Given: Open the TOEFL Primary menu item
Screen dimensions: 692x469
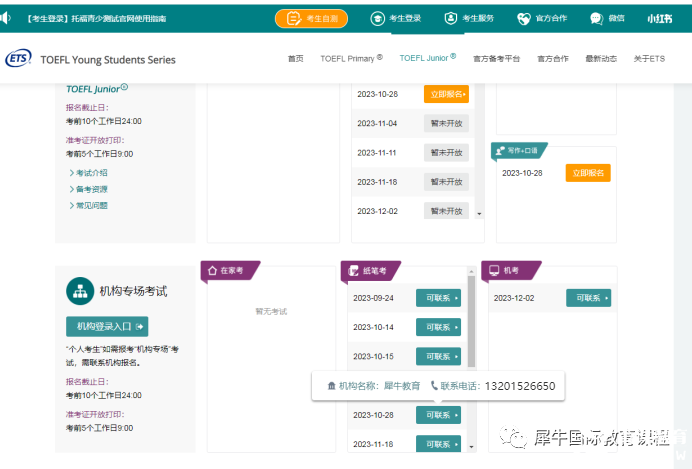Looking at the screenshot, I should click(351, 58).
